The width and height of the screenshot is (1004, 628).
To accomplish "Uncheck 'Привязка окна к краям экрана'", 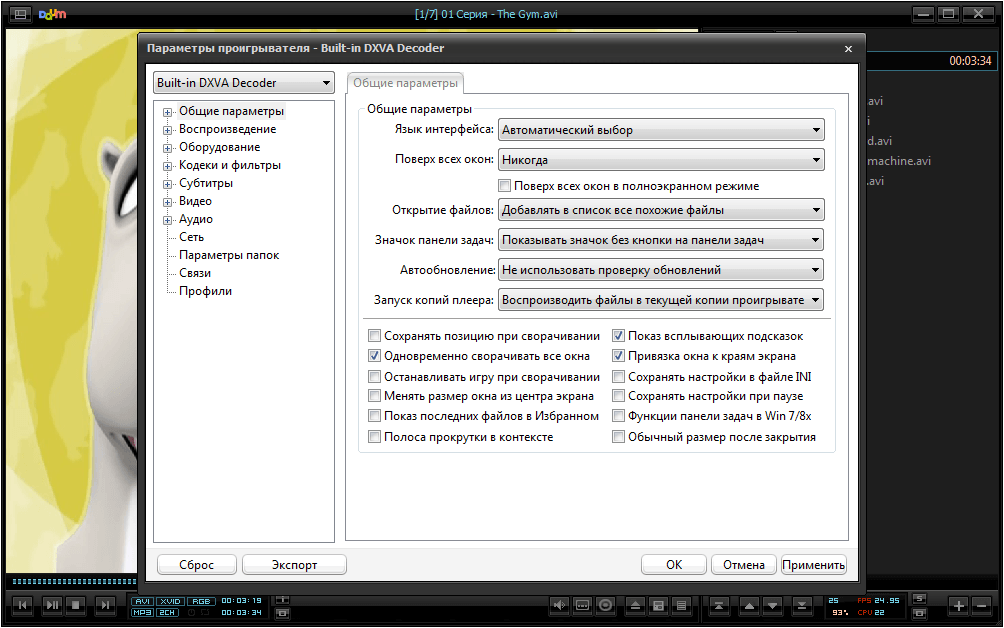I will point(619,355).
